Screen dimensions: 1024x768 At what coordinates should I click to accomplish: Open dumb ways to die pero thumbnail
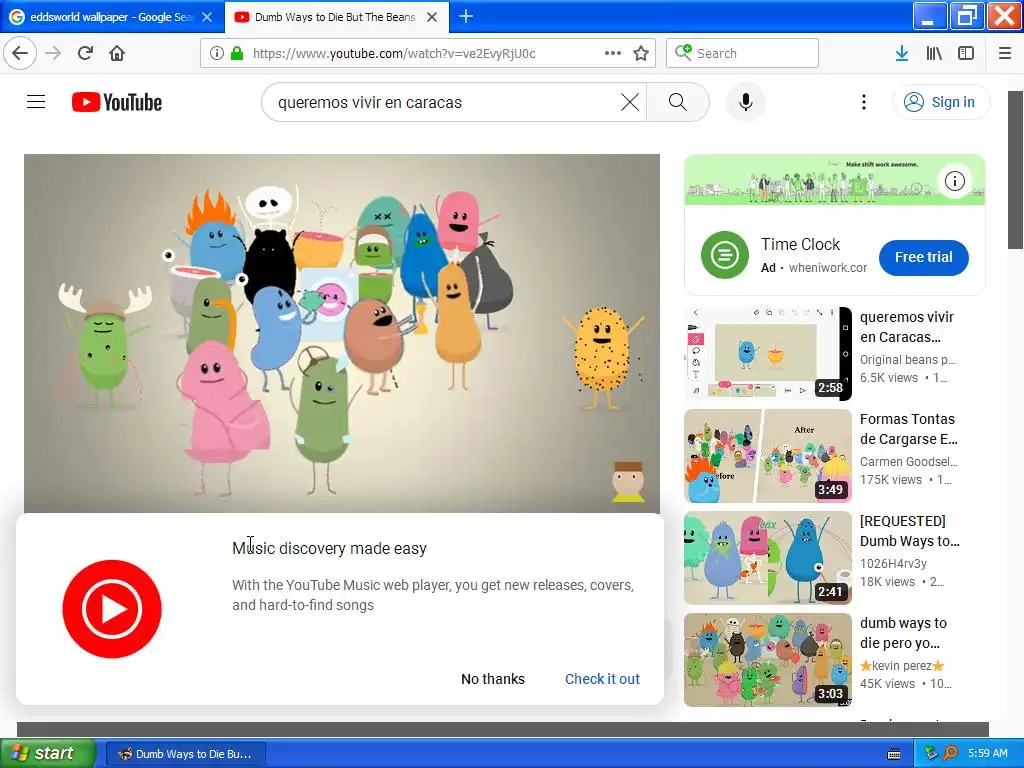[767, 660]
